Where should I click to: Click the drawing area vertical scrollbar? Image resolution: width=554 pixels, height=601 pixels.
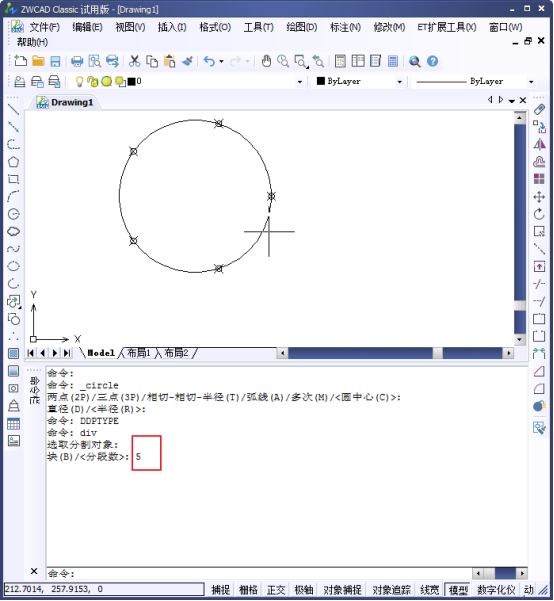tap(519, 228)
